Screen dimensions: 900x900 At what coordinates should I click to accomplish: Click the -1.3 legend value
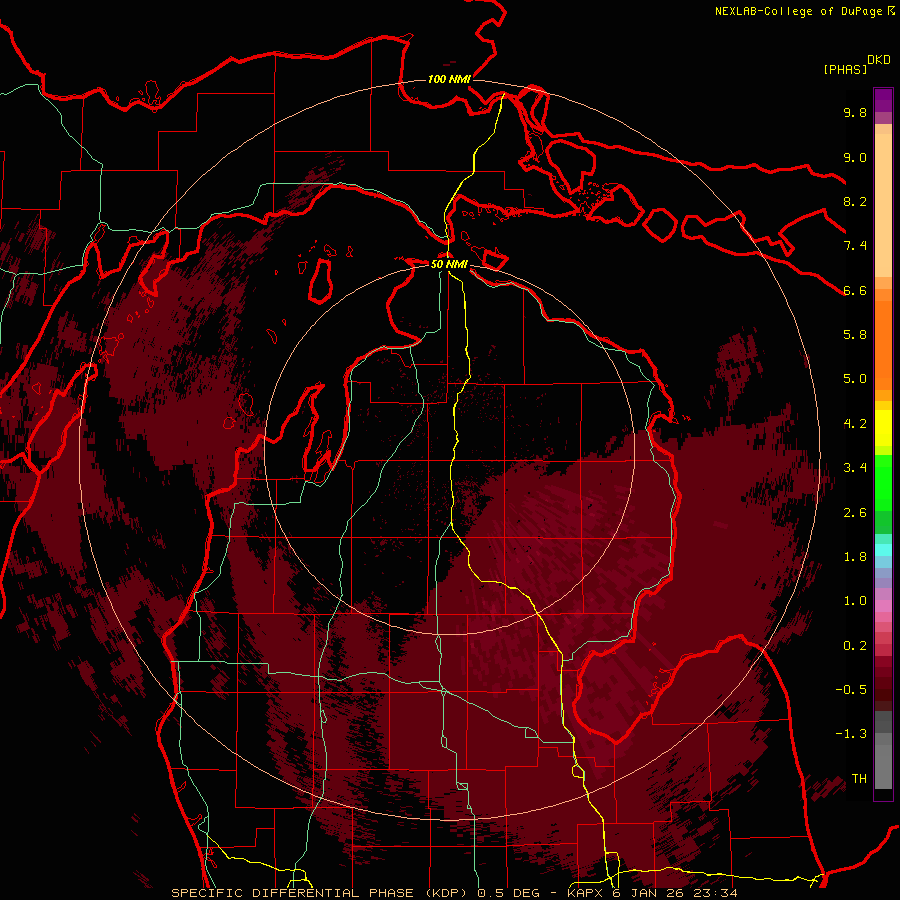click(851, 734)
